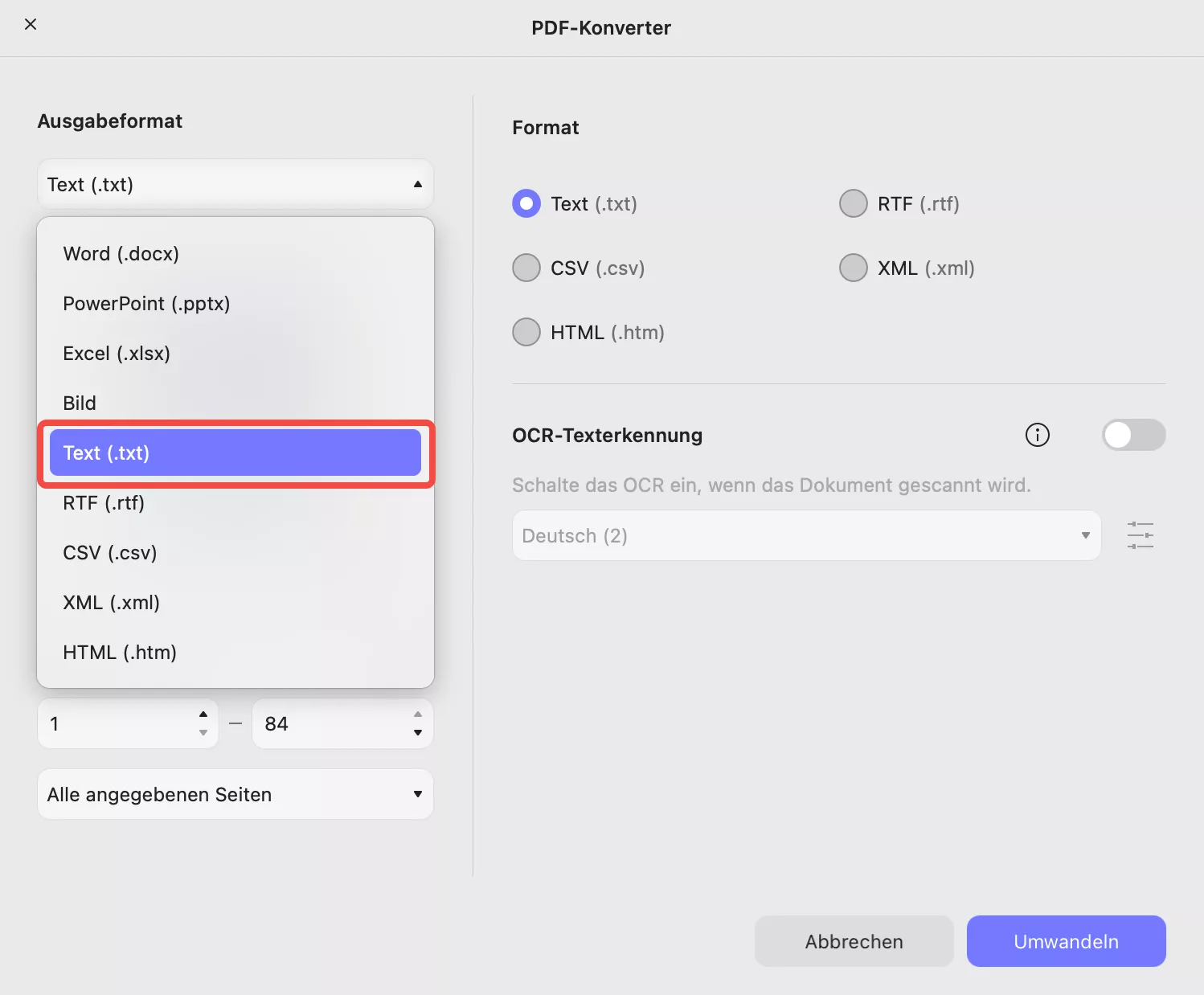The width and height of the screenshot is (1204, 995).
Task: Click the info icon beside OCR-Texterkennung
Action: tap(1038, 435)
